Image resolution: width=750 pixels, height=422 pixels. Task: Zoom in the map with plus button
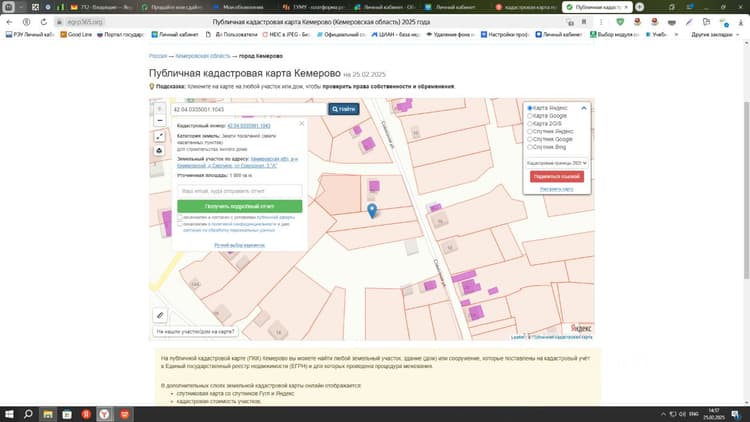(x=160, y=109)
